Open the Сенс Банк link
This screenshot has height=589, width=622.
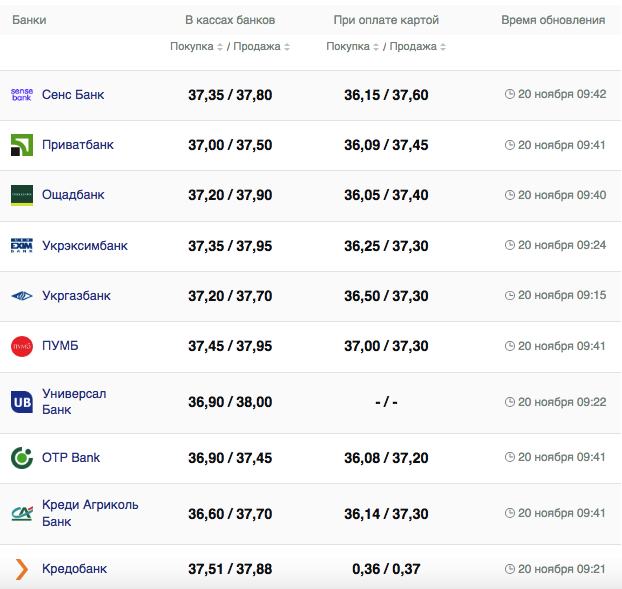(73, 95)
